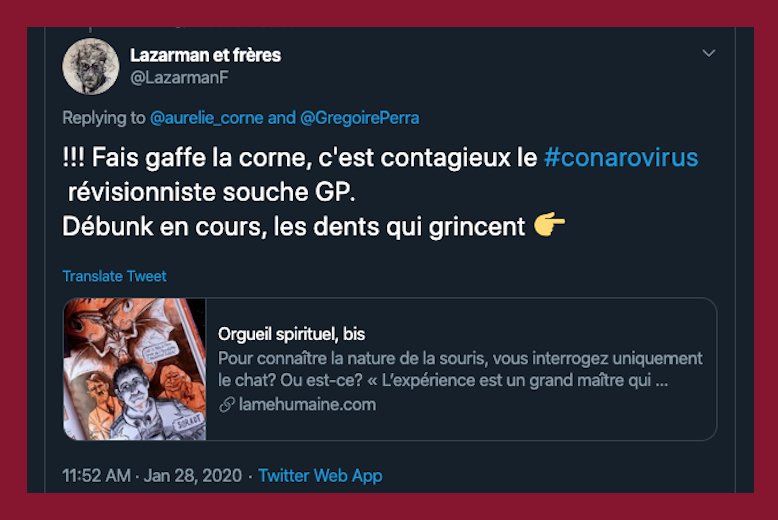Viewport: 778px width, 520px height.
Task: Click the 11:52 AM timestamp
Action: pos(95,475)
